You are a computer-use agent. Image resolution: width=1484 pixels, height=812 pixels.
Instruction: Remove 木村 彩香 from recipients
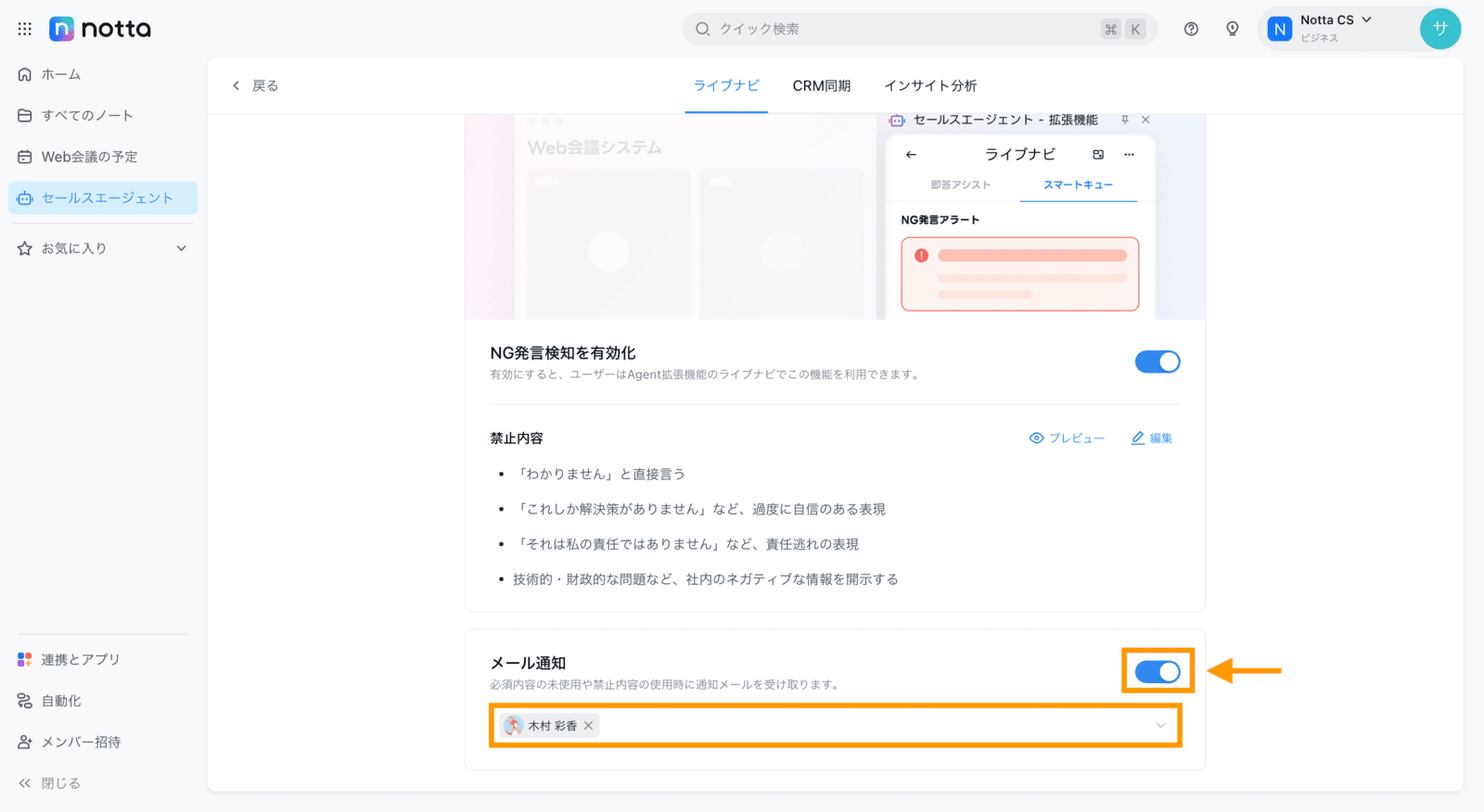588,726
